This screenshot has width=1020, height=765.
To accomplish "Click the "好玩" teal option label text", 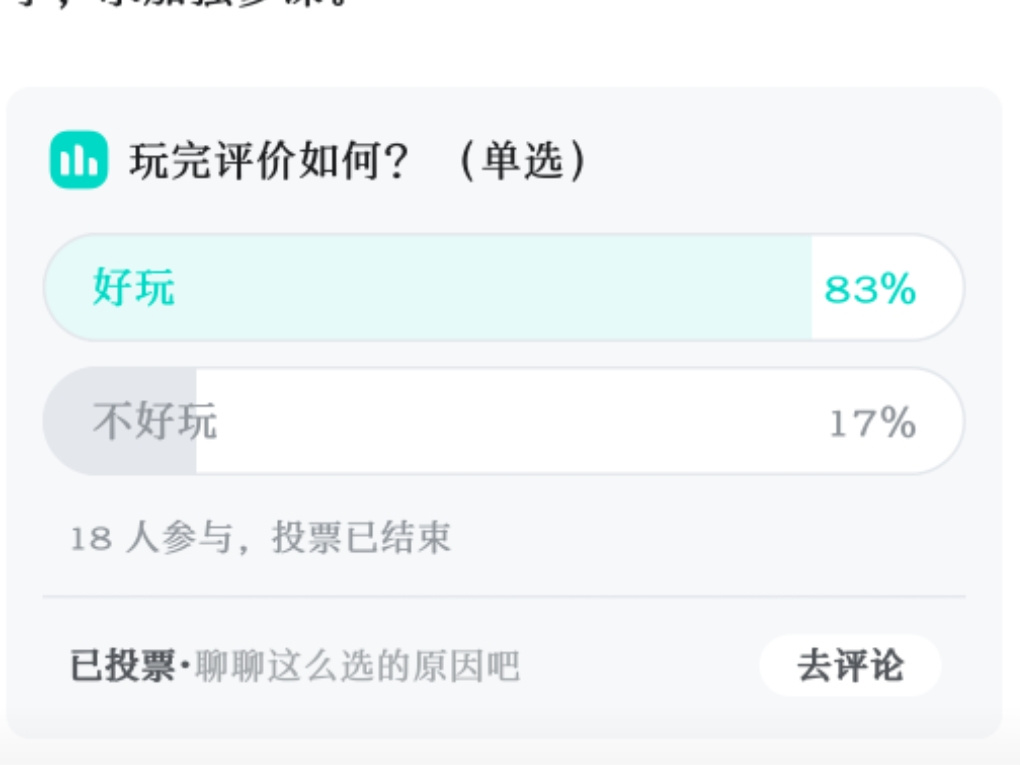I will pyautogui.click(x=133, y=287).
